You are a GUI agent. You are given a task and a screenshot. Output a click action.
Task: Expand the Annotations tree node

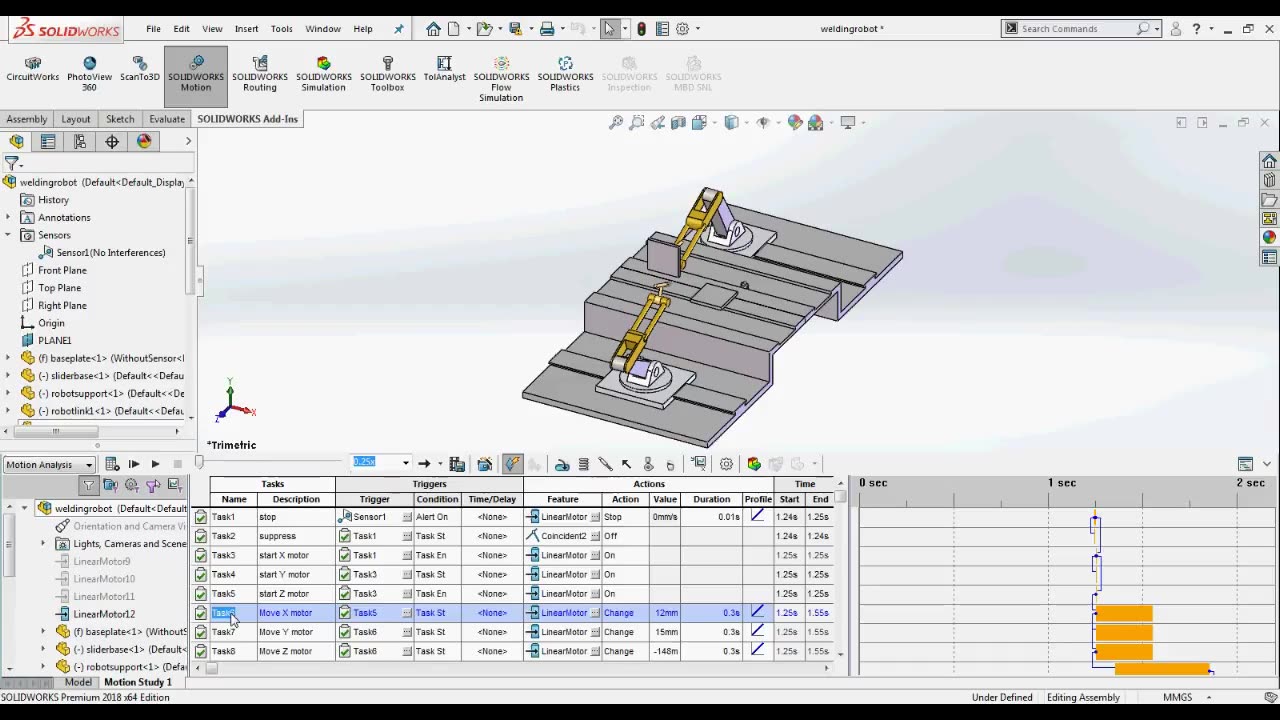pos(8,217)
